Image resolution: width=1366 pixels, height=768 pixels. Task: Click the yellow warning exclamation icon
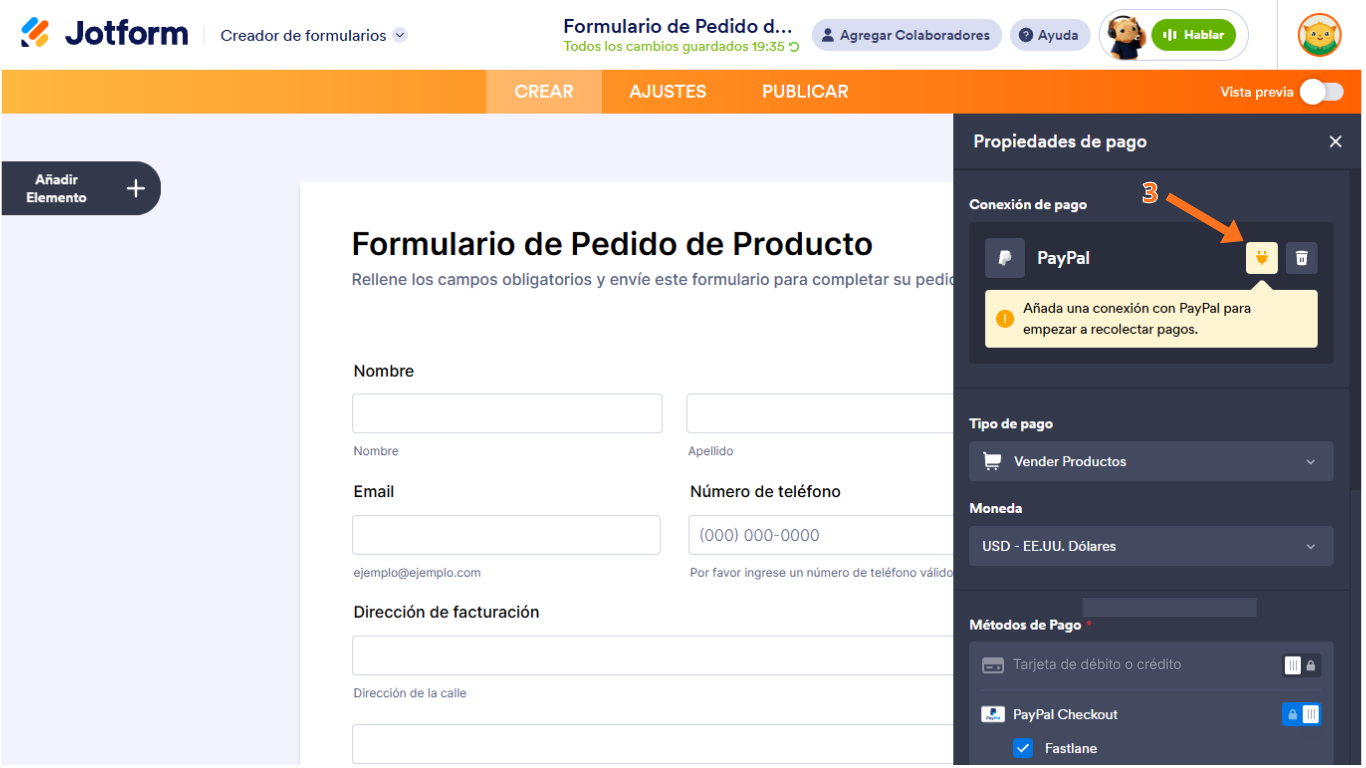tap(1004, 319)
